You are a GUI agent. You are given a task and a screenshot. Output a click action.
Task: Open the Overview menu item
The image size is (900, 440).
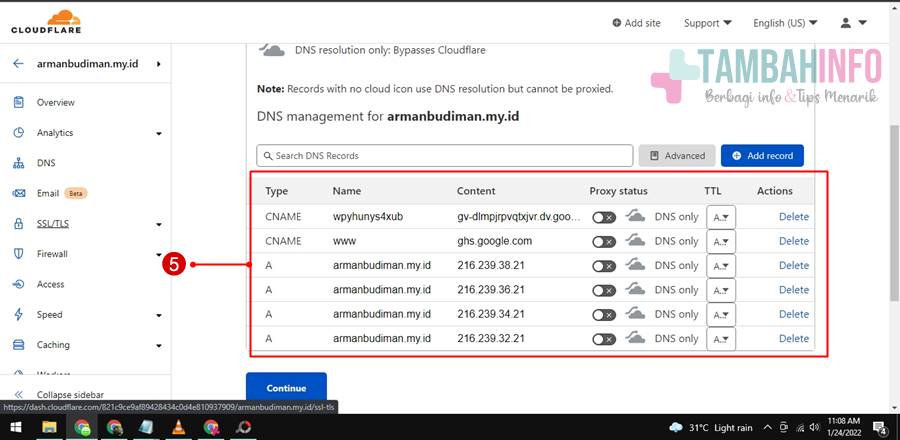pos(56,102)
